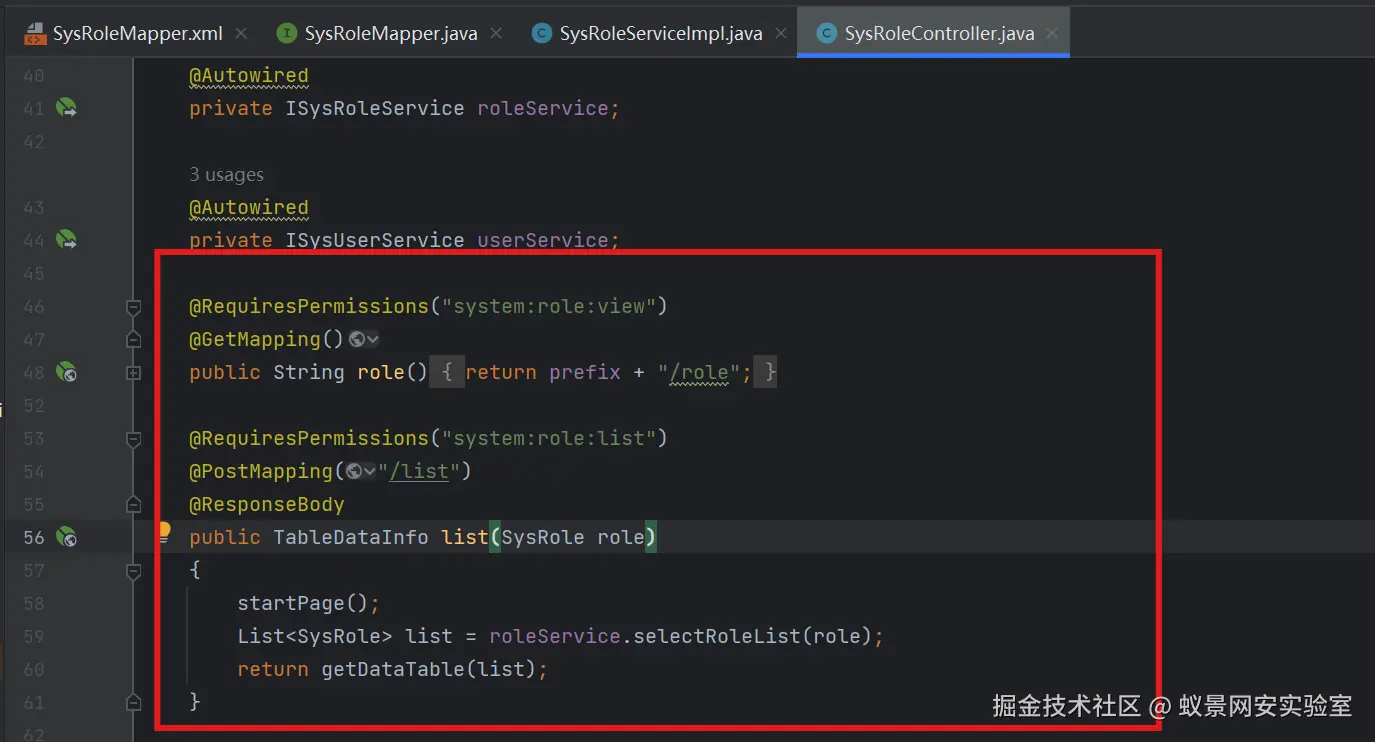This screenshot has width=1375, height=742.
Task: Click the yellow intention lightbulb icon
Action: click(x=165, y=532)
